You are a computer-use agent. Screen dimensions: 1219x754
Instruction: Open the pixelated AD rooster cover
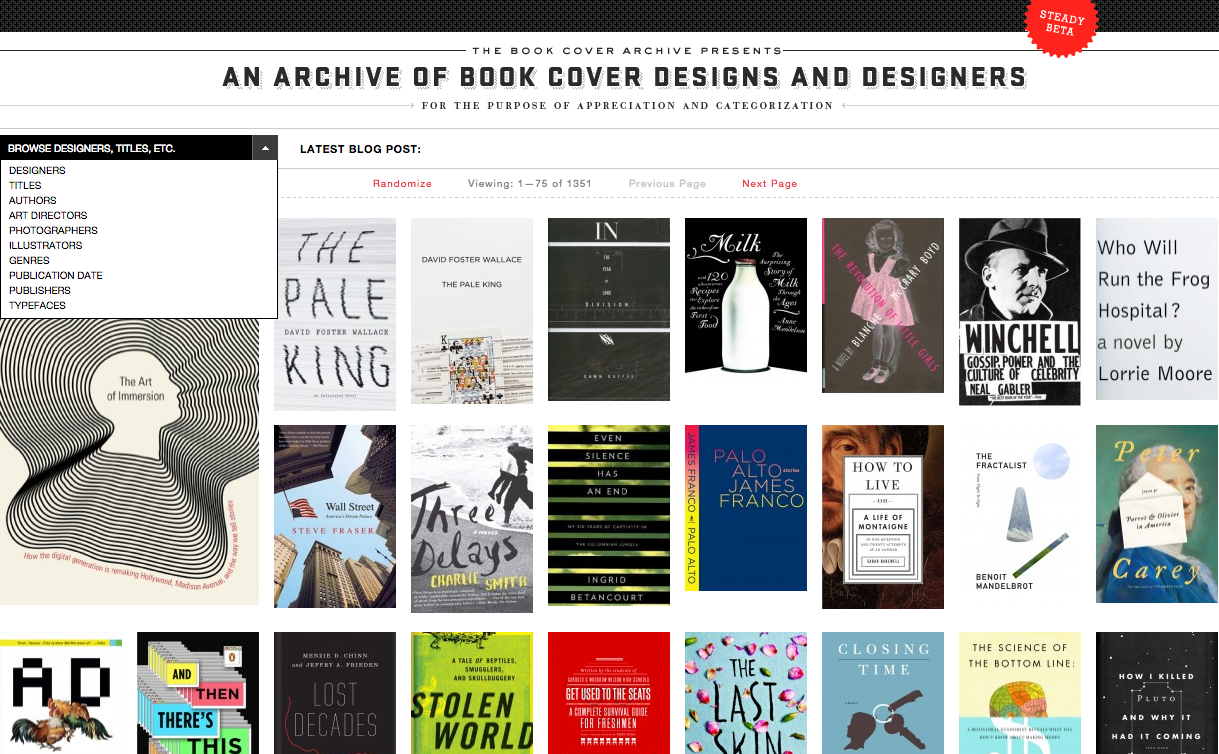[61, 693]
